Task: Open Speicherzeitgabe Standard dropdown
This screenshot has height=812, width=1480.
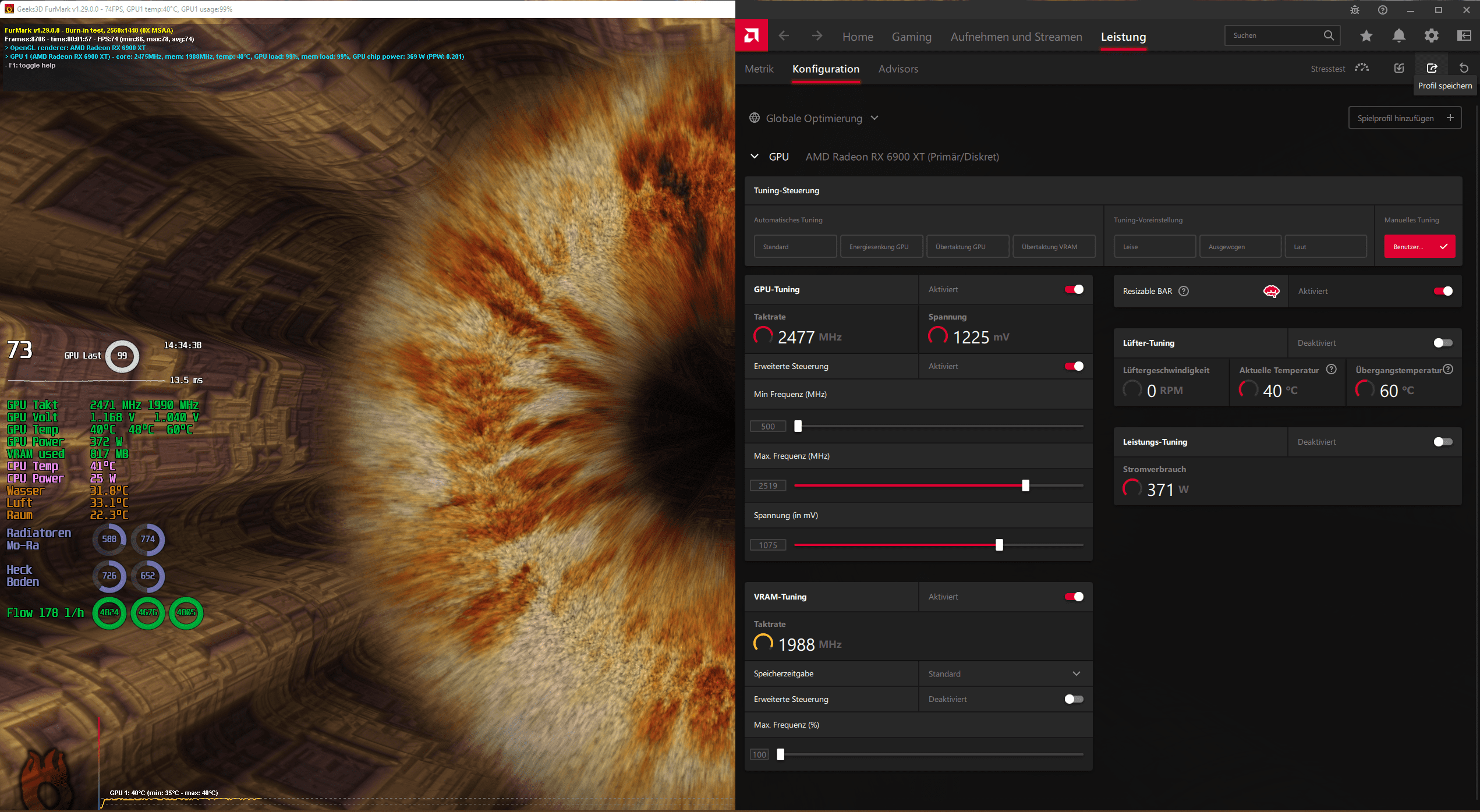Action: click(x=1005, y=673)
